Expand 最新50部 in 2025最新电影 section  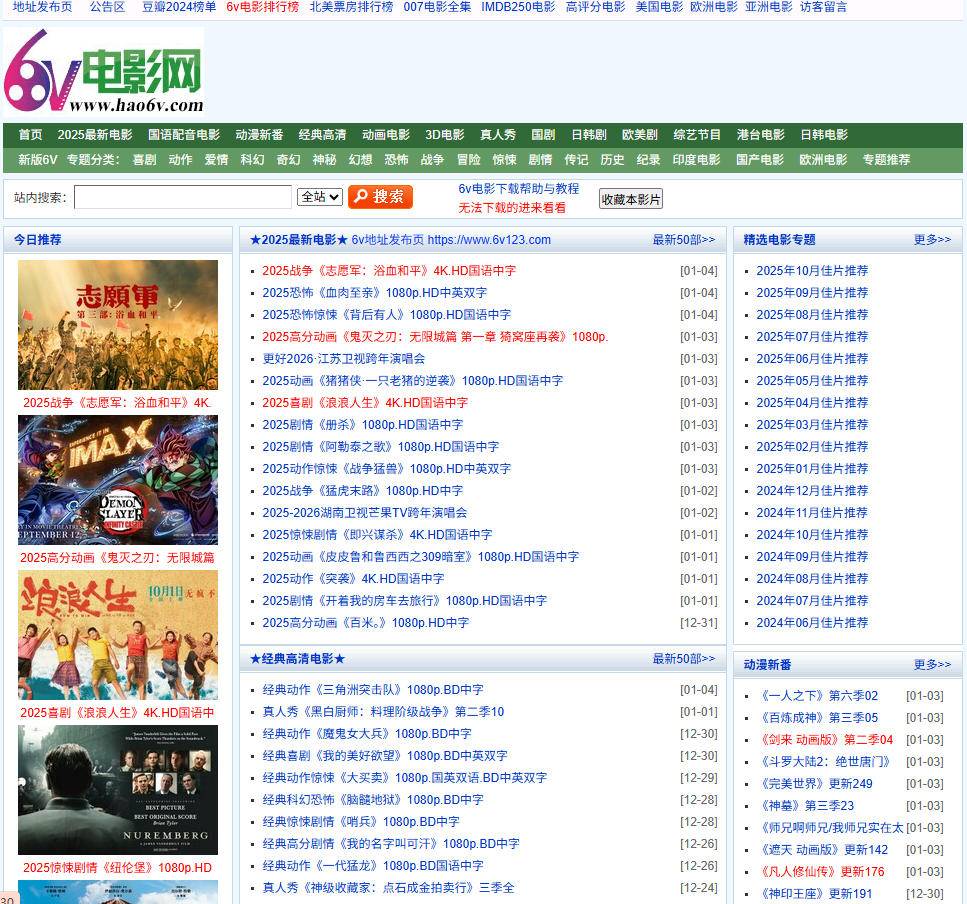click(x=683, y=240)
